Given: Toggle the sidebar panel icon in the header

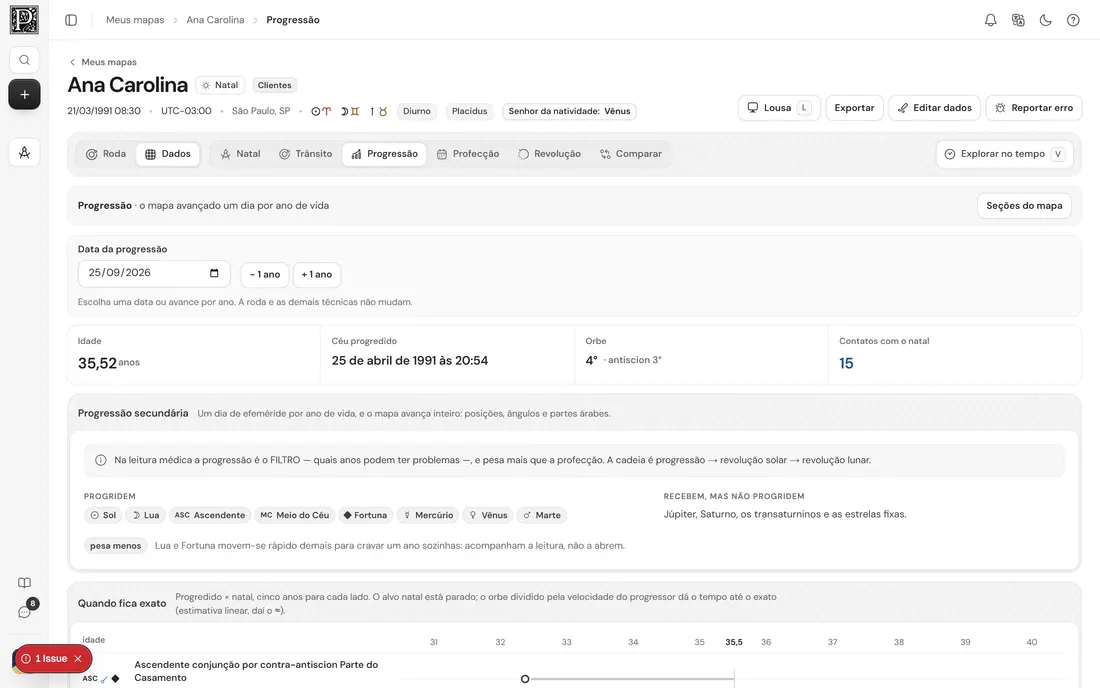Looking at the screenshot, I should pos(71,20).
